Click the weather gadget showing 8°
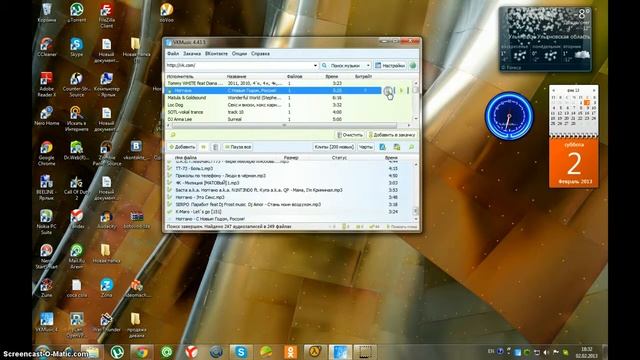Screen dimensions: 640x360 [x=545, y=39]
